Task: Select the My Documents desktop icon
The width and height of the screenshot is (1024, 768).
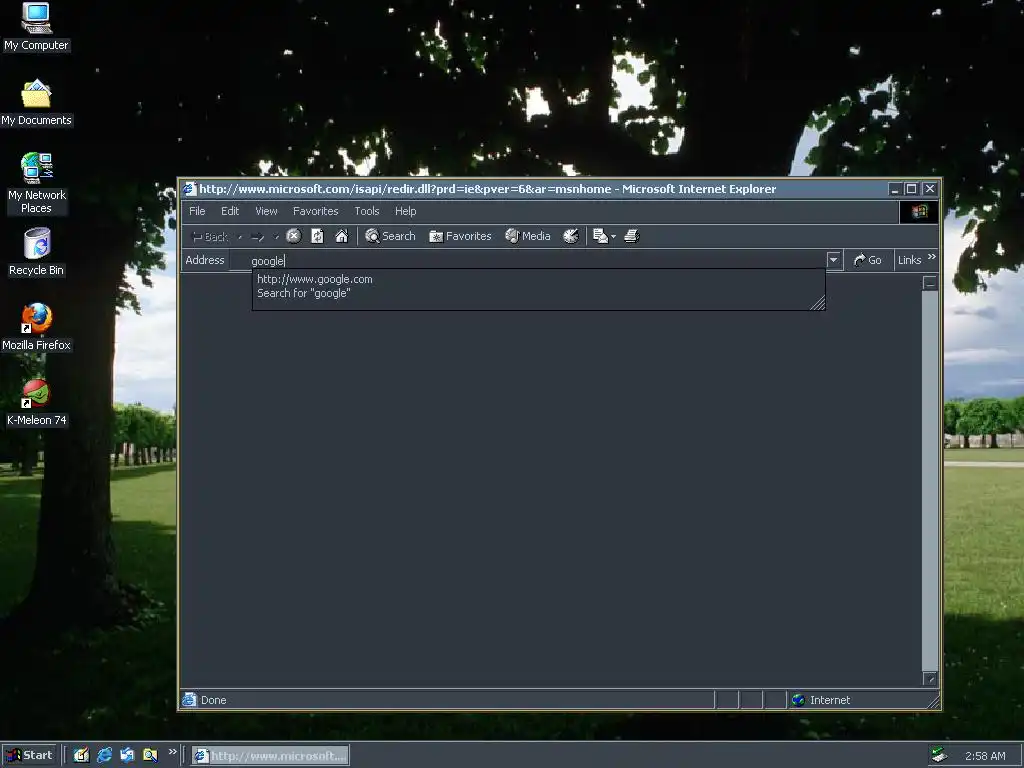Action: click(36, 103)
